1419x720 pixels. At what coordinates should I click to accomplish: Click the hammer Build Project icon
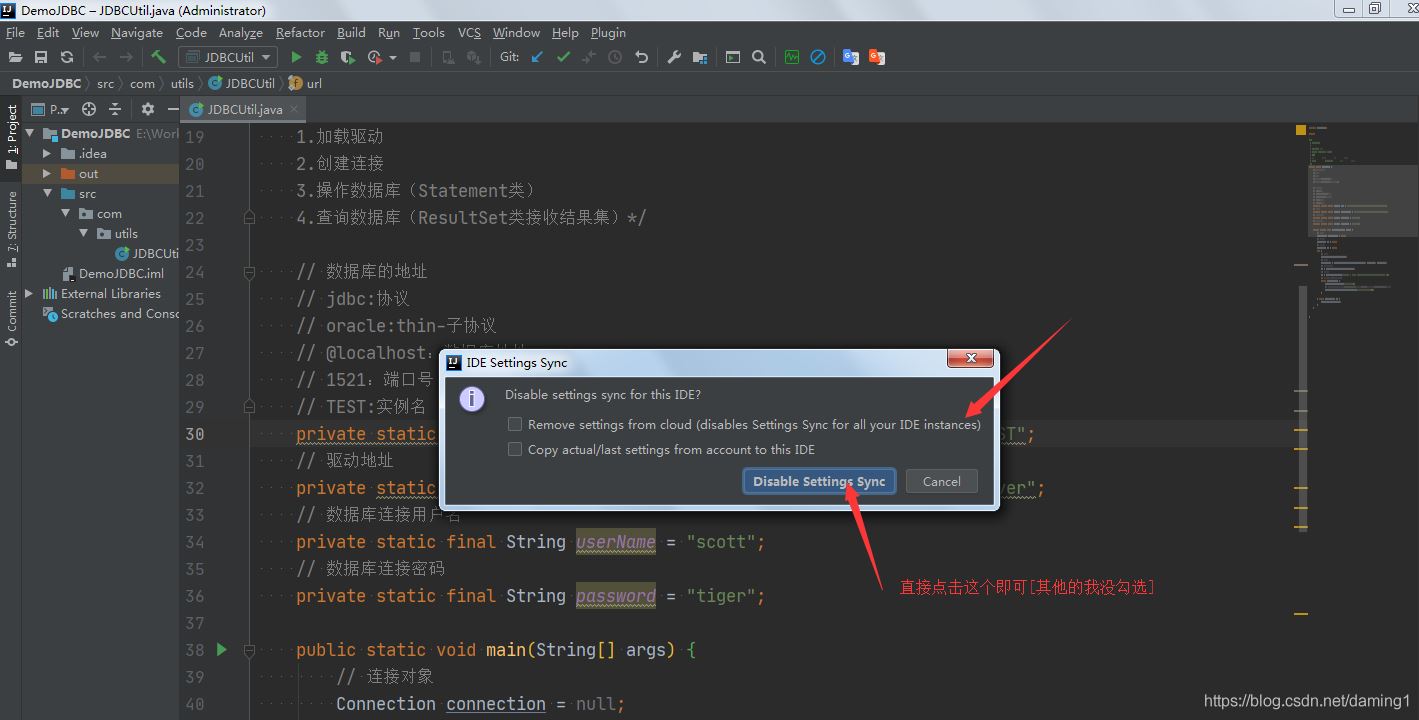158,57
